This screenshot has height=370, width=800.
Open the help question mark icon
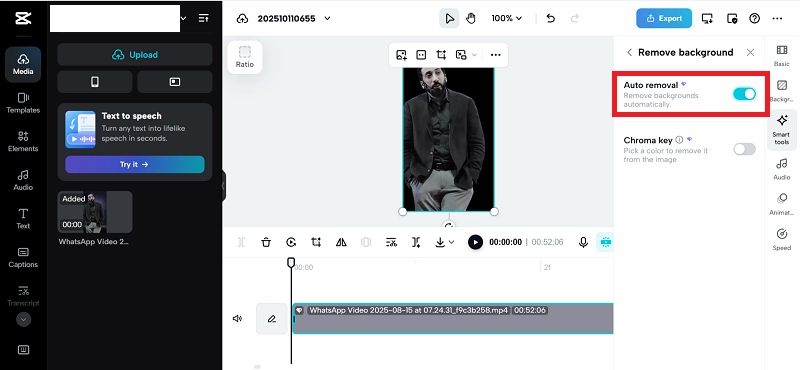[755, 18]
